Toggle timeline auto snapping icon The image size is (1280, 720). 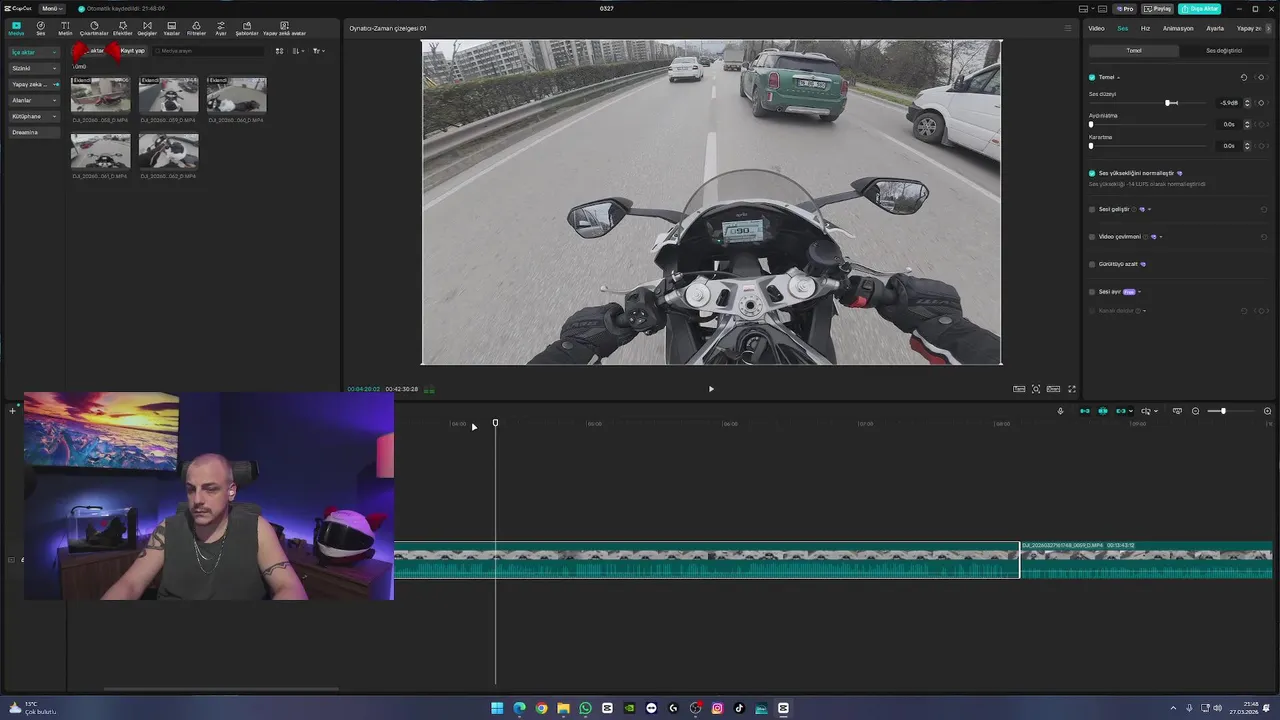point(1103,411)
